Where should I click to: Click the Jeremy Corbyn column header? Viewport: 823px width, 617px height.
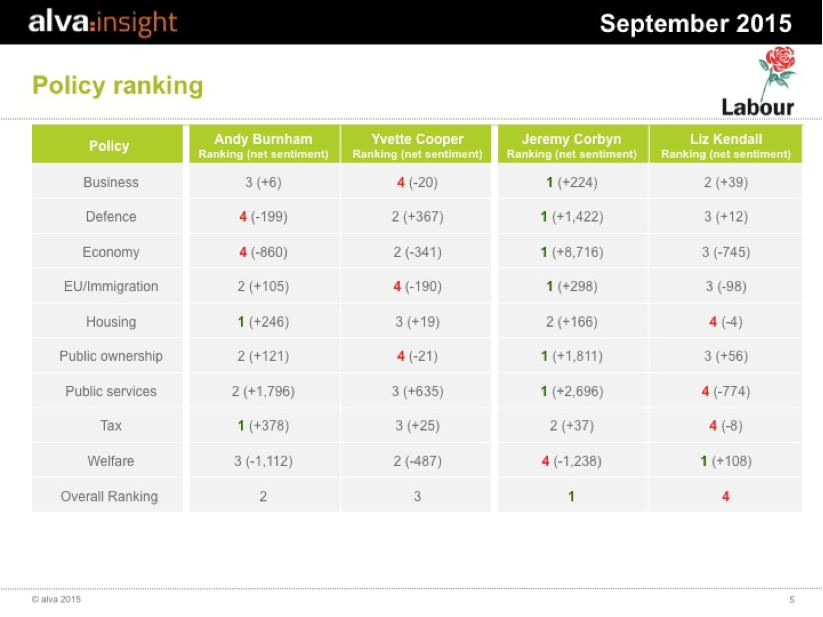pyautogui.click(x=571, y=145)
